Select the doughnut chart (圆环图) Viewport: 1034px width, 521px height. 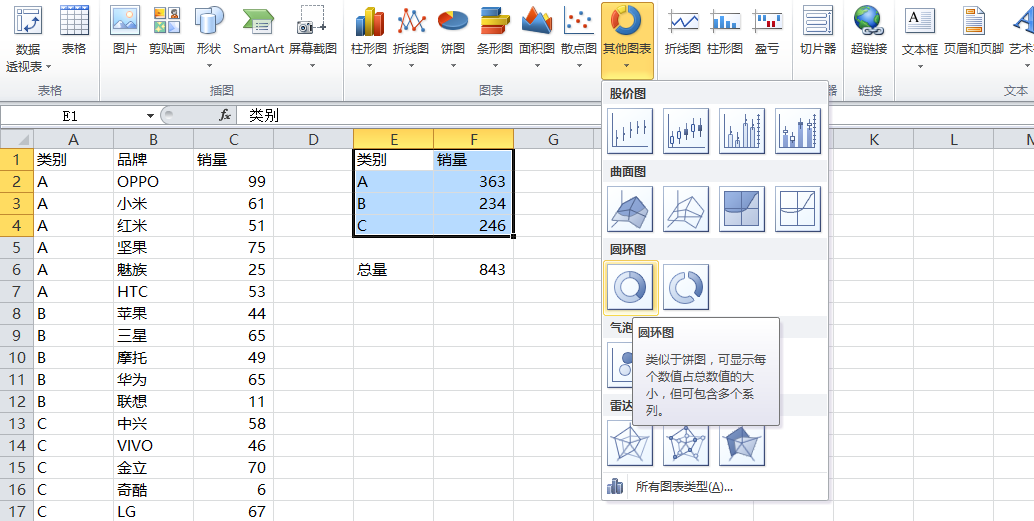coord(631,287)
